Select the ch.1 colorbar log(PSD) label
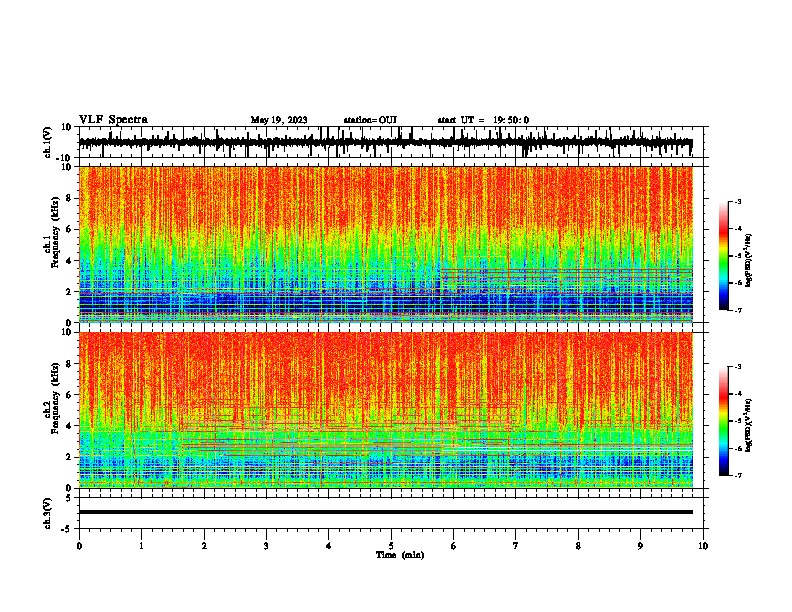 (748, 260)
